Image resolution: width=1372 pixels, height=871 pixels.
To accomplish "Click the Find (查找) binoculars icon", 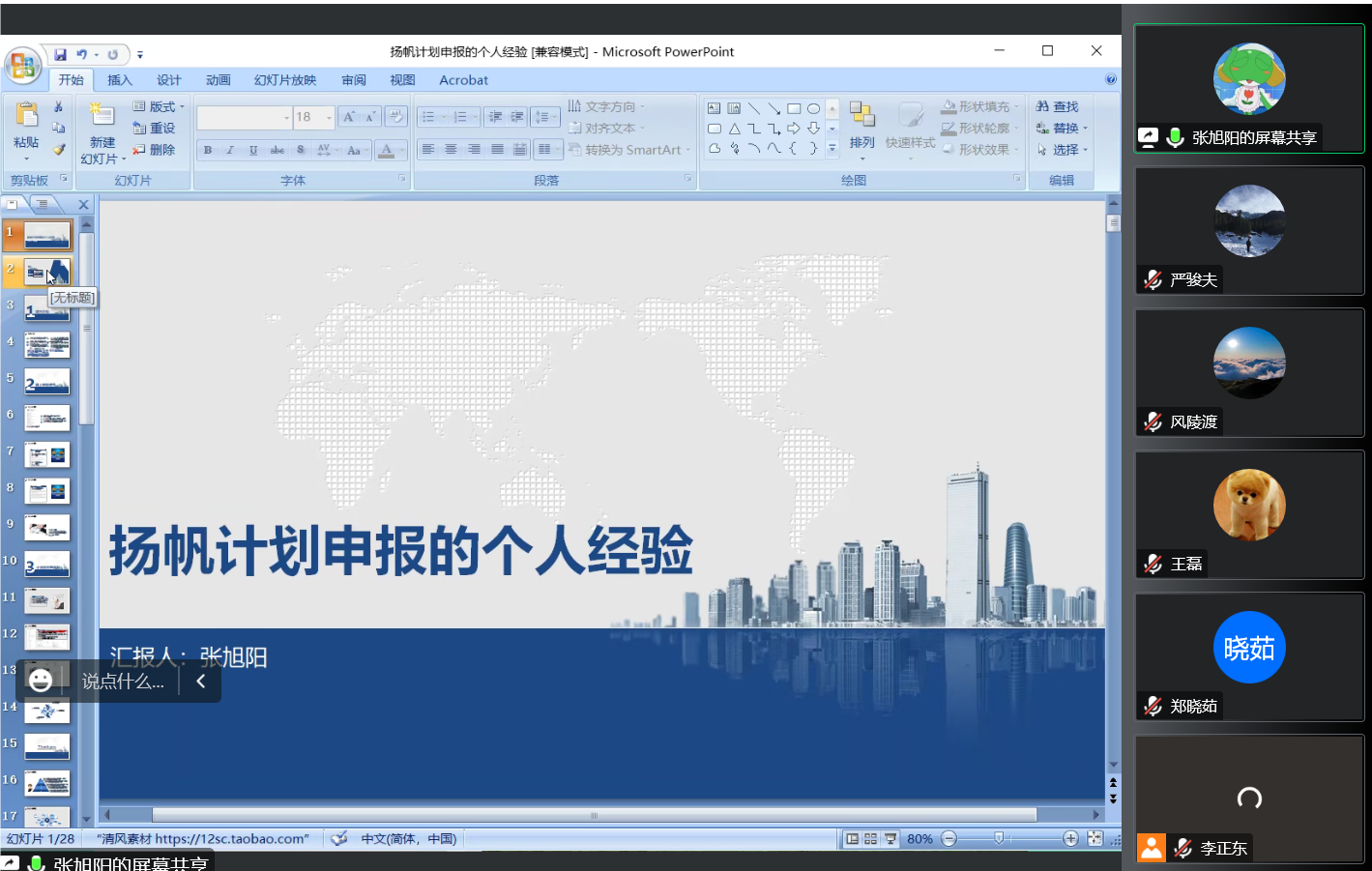I will click(1042, 106).
